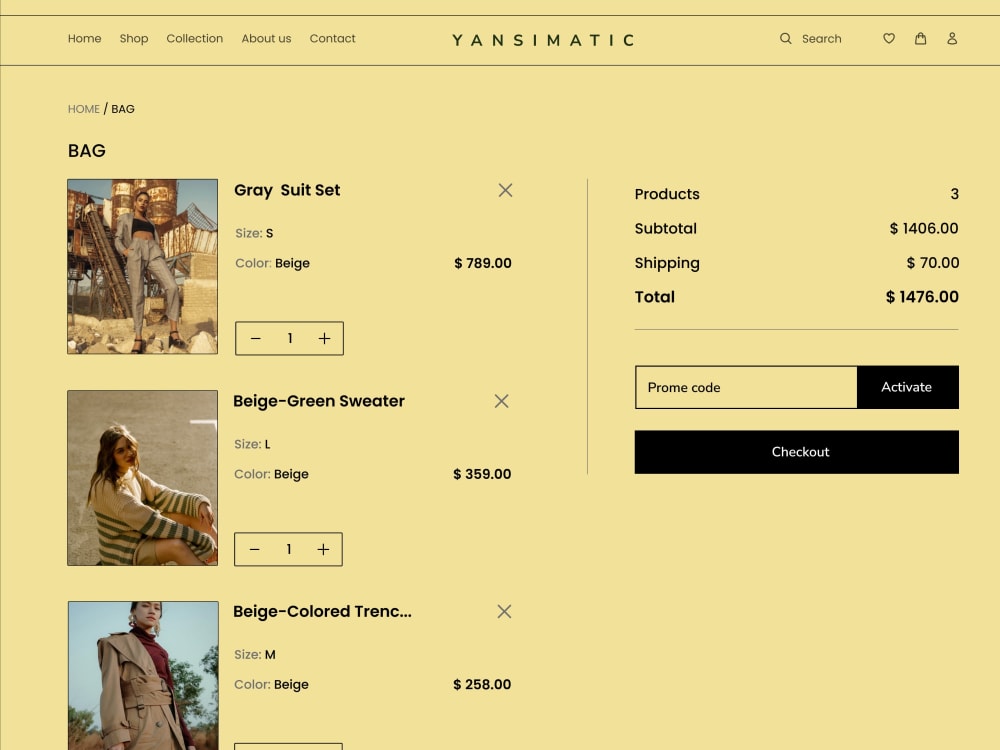Open the Collection menu item
This screenshot has width=1000, height=750.
(x=195, y=38)
